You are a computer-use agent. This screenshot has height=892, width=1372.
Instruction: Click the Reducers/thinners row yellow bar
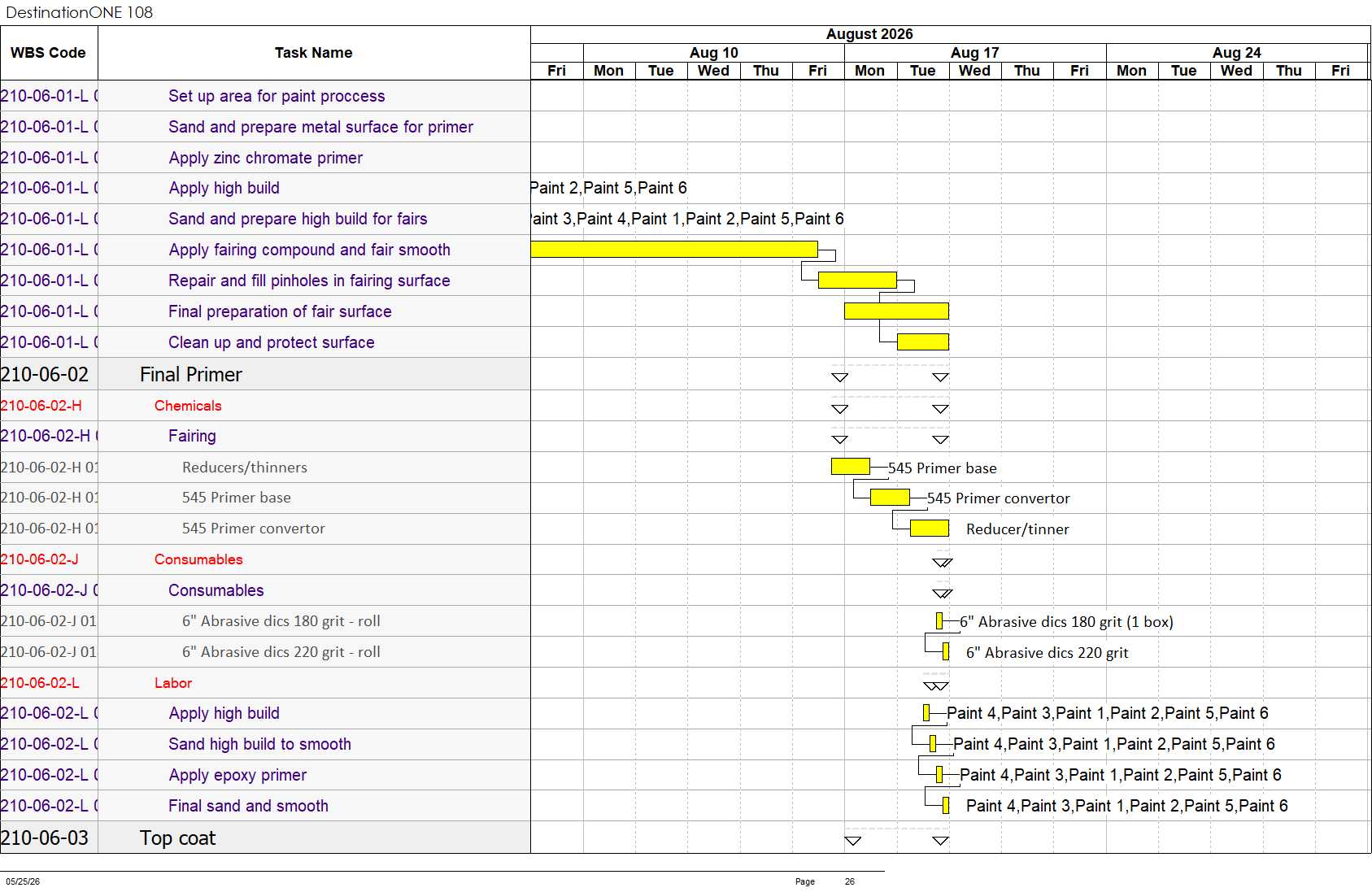pos(850,467)
